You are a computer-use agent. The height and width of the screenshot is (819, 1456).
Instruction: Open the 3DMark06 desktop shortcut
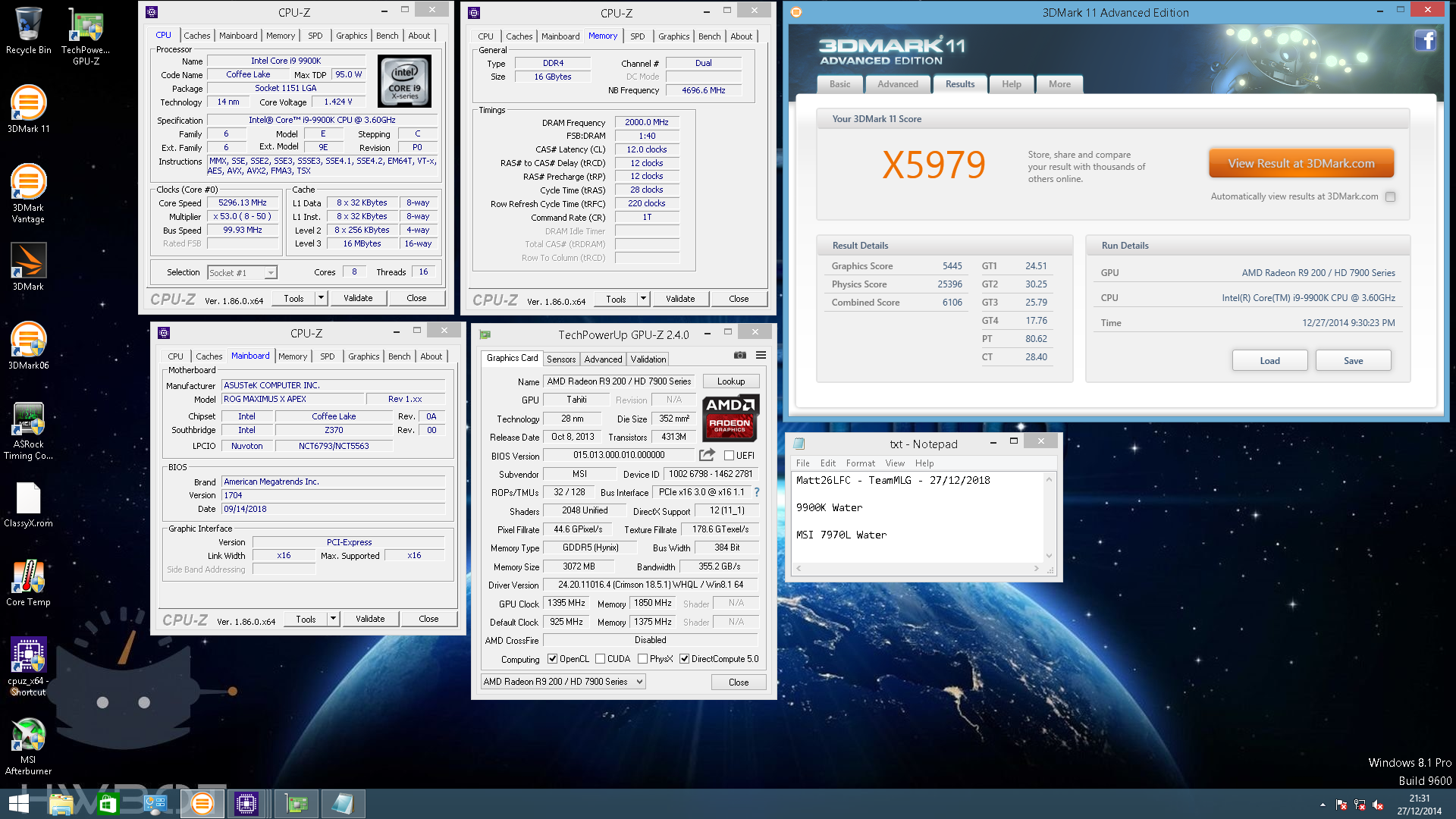pos(28,346)
